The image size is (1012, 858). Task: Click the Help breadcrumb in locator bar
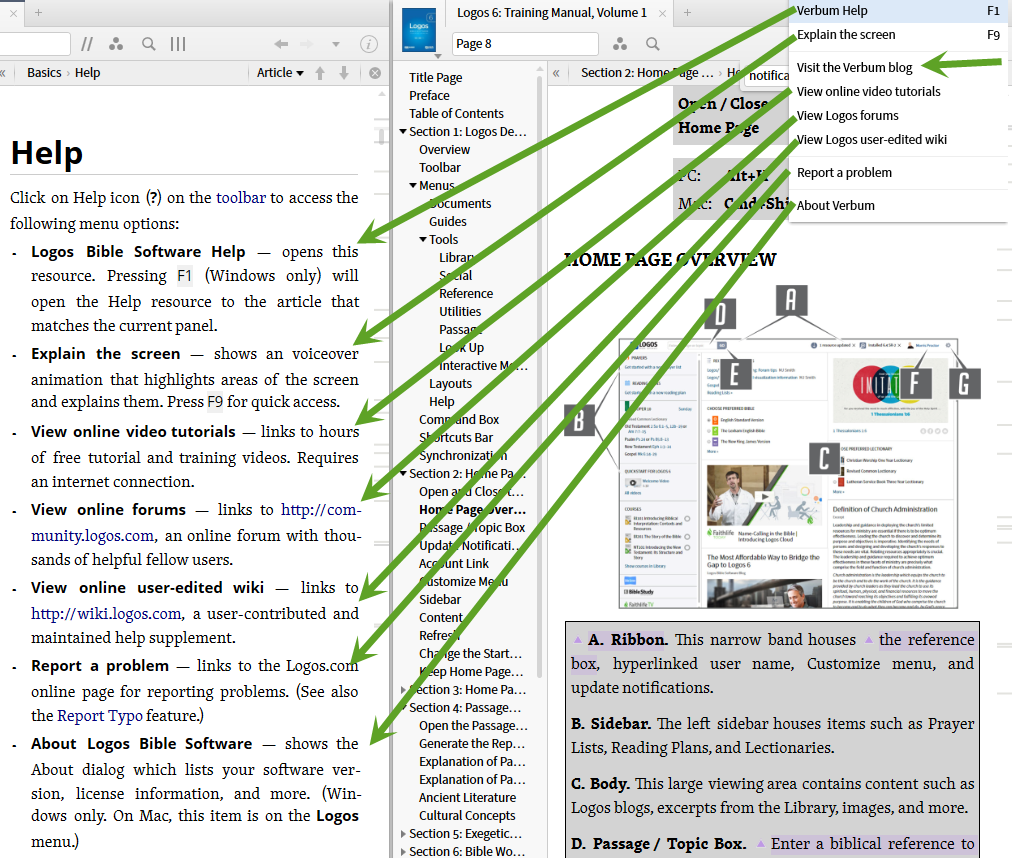click(x=87, y=73)
